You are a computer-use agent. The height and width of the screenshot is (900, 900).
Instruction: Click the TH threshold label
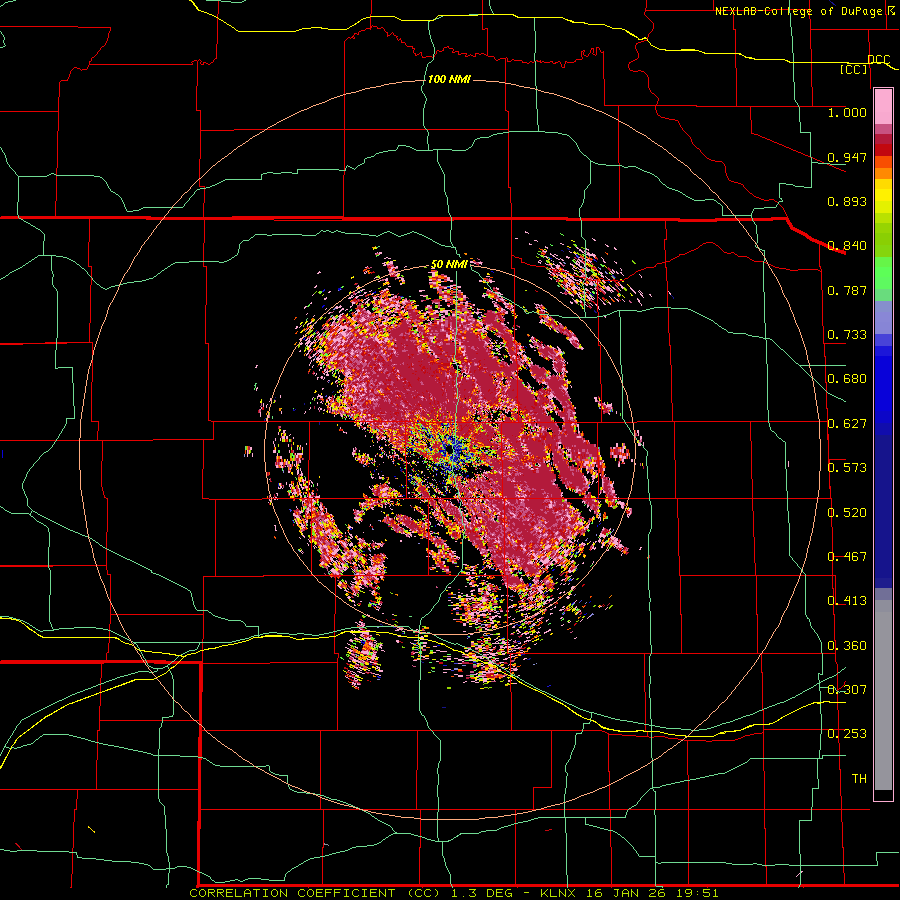[859, 779]
